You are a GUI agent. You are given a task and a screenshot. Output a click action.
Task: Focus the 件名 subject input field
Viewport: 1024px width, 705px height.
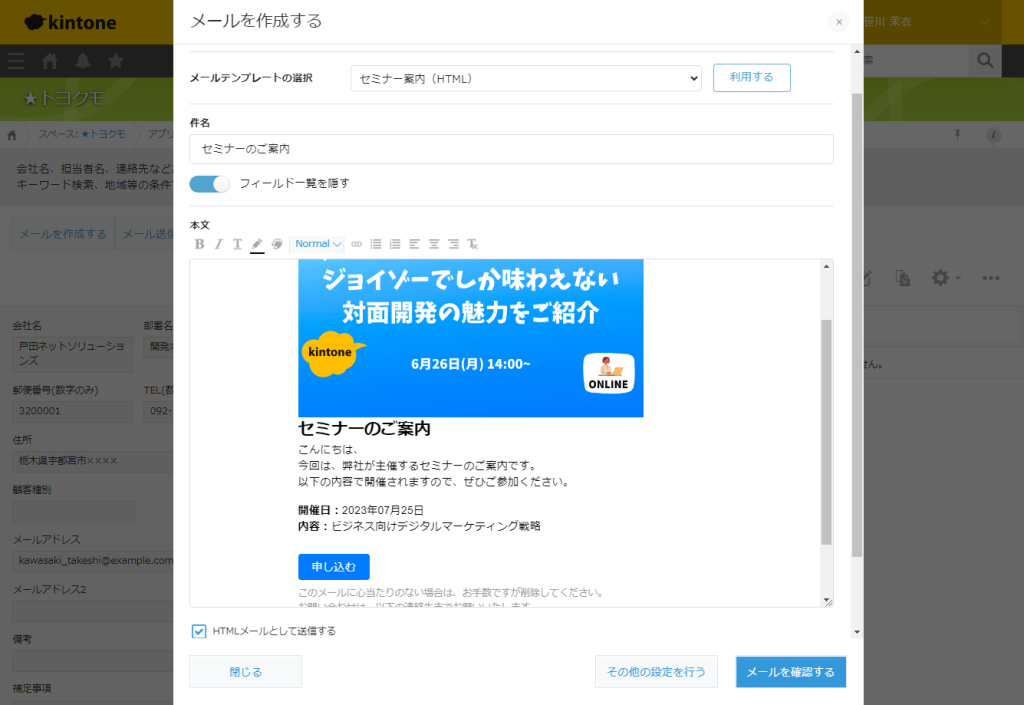coord(511,149)
